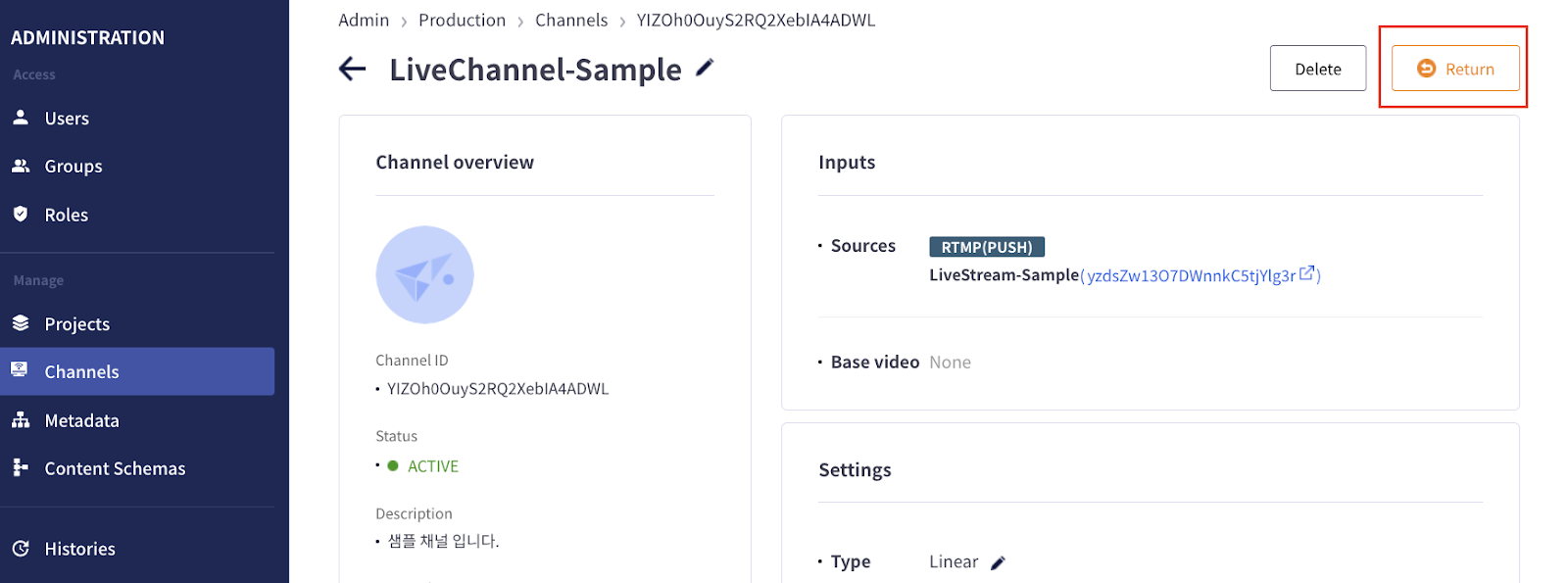
Task: Click the Roles shield icon
Action: (x=21, y=214)
